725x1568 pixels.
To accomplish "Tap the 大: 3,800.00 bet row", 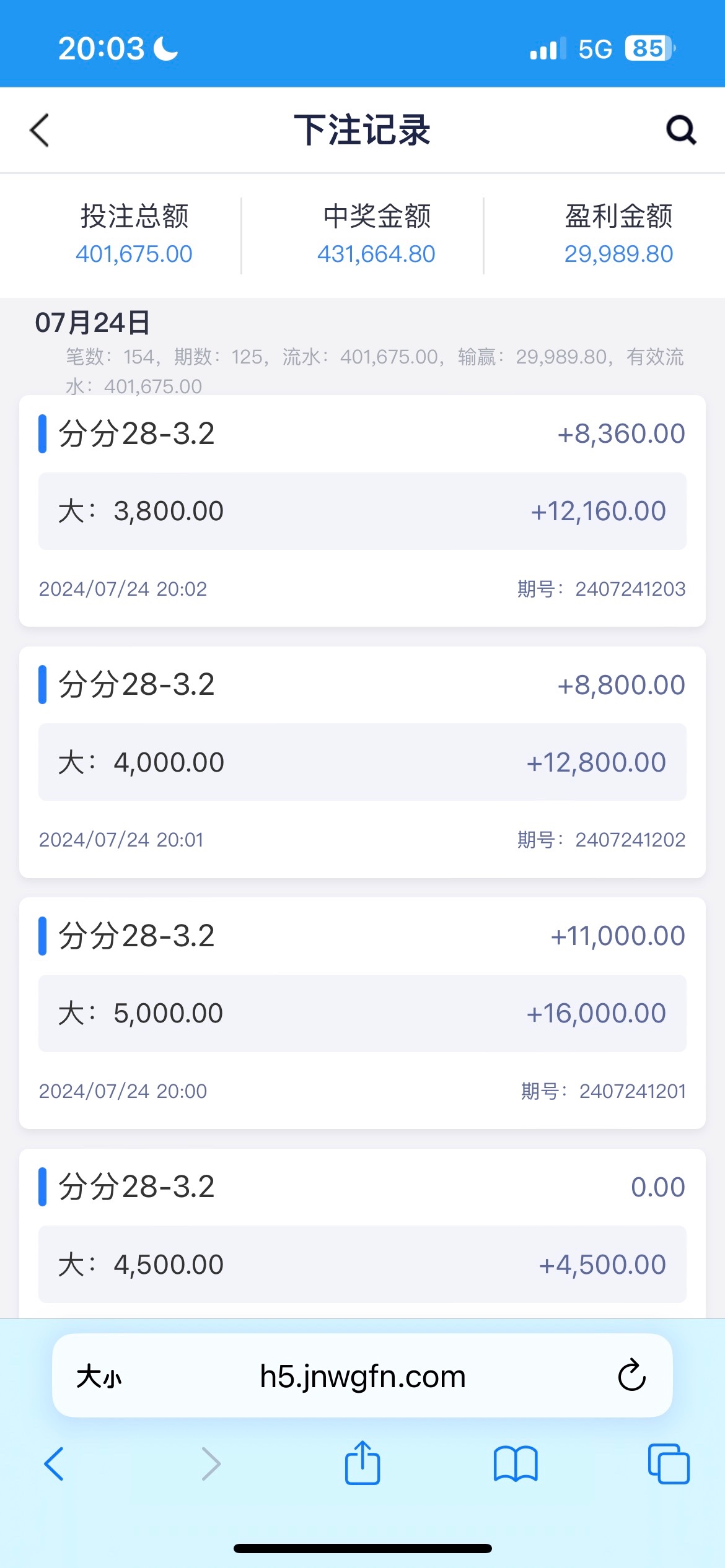I will click(362, 511).
